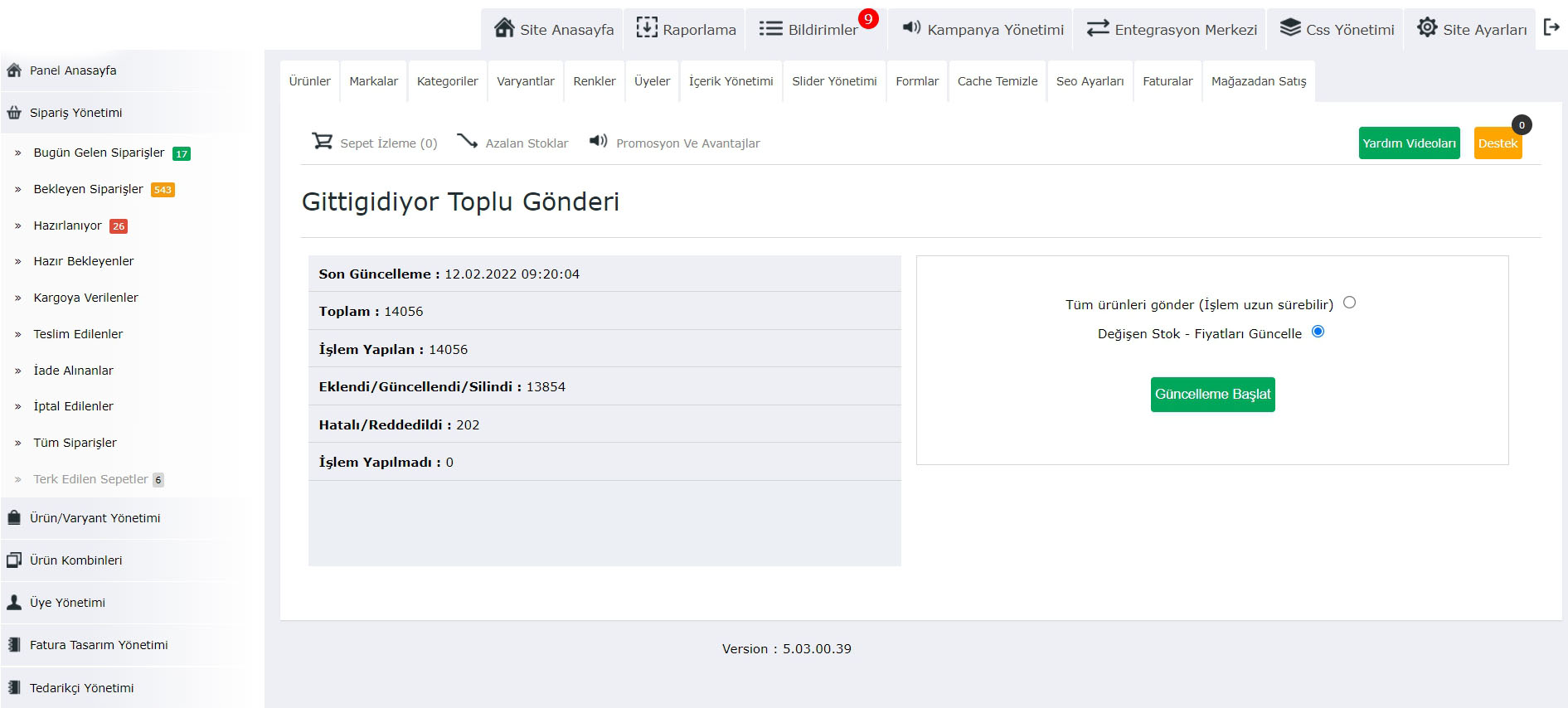The image size is (1568, 708).
Task: Switch to Markalar tab
Action: [373, 81]
